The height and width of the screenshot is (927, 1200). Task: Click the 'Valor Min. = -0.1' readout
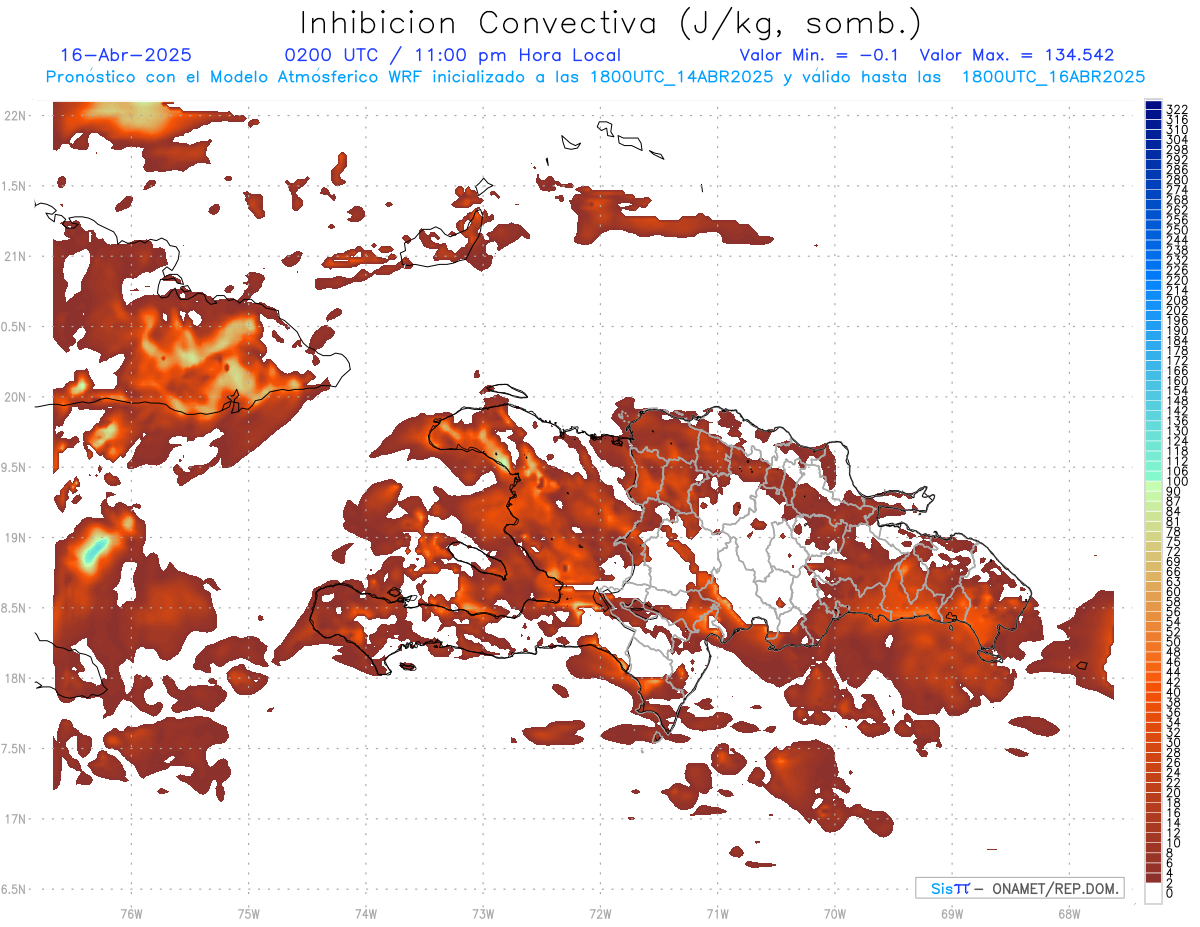820,55
